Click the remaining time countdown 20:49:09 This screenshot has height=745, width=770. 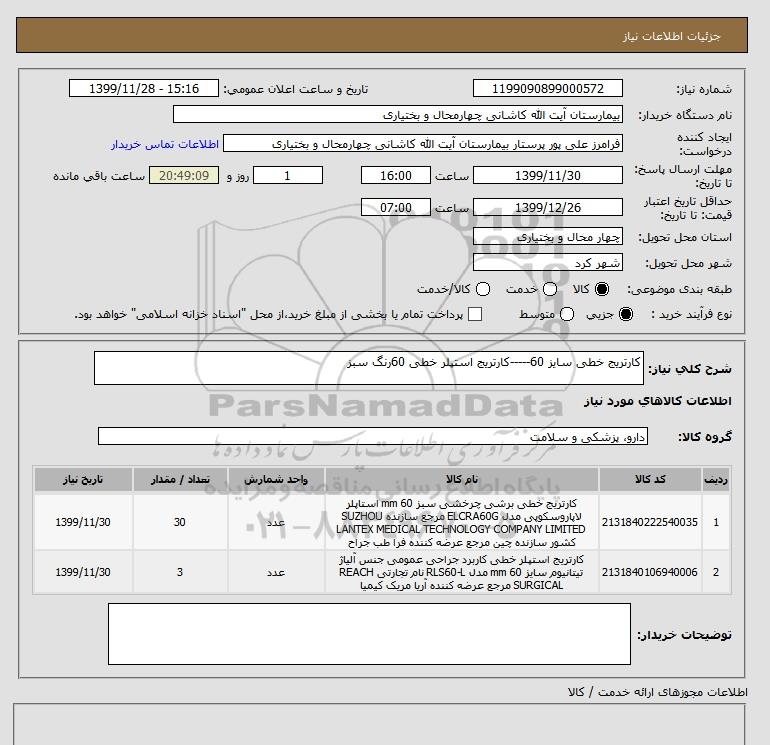tap(184, 175)
